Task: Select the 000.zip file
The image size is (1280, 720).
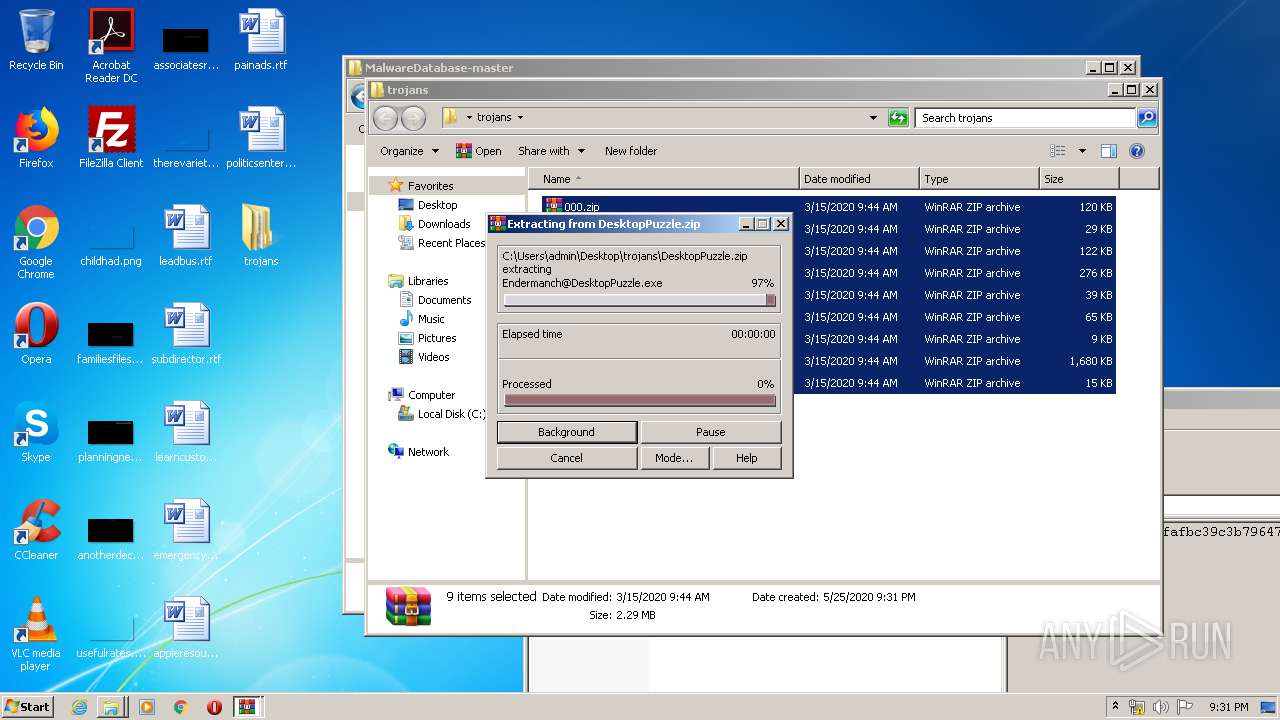Action: coord(581,207)
